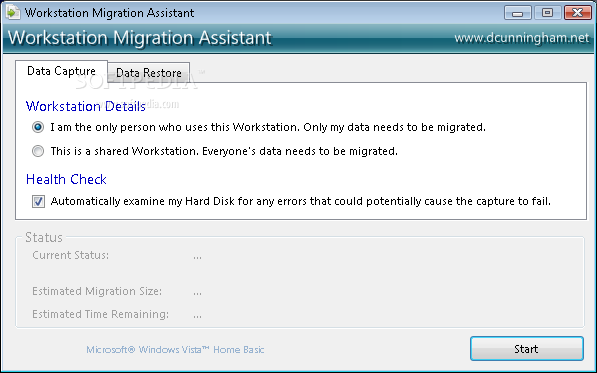Click the Current Status label

[x=70, y=255]
